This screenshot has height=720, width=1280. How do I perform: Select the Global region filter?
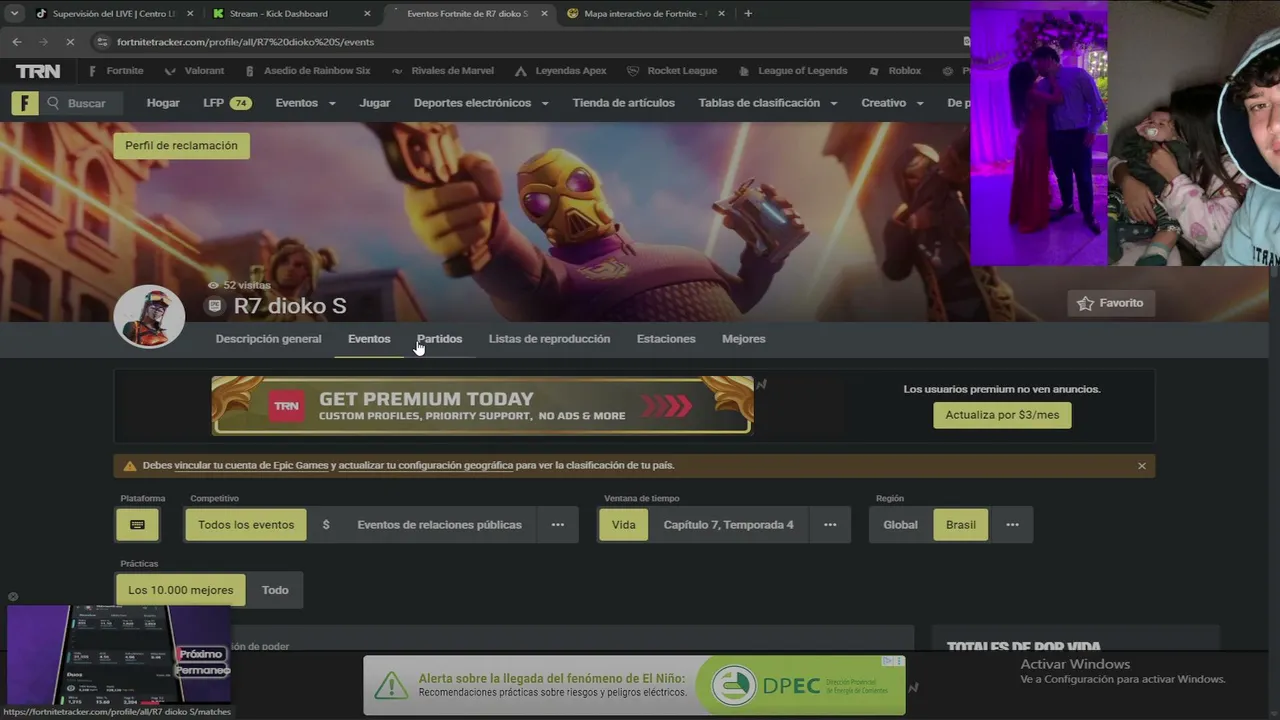[x=900, y=525]
